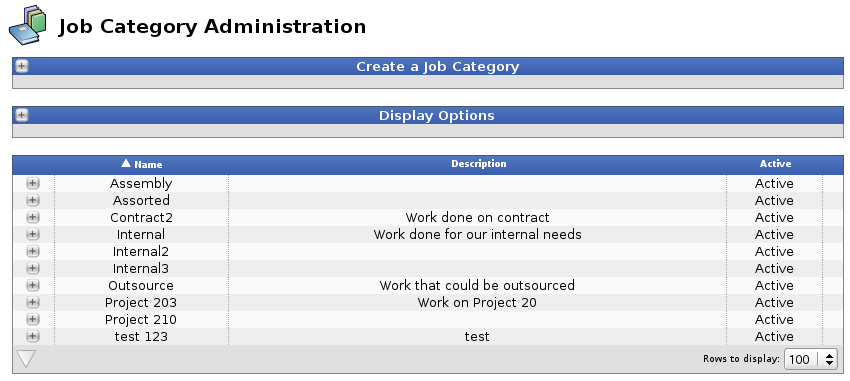Expand the test 123 row plus icon

(x=33, y=336)
